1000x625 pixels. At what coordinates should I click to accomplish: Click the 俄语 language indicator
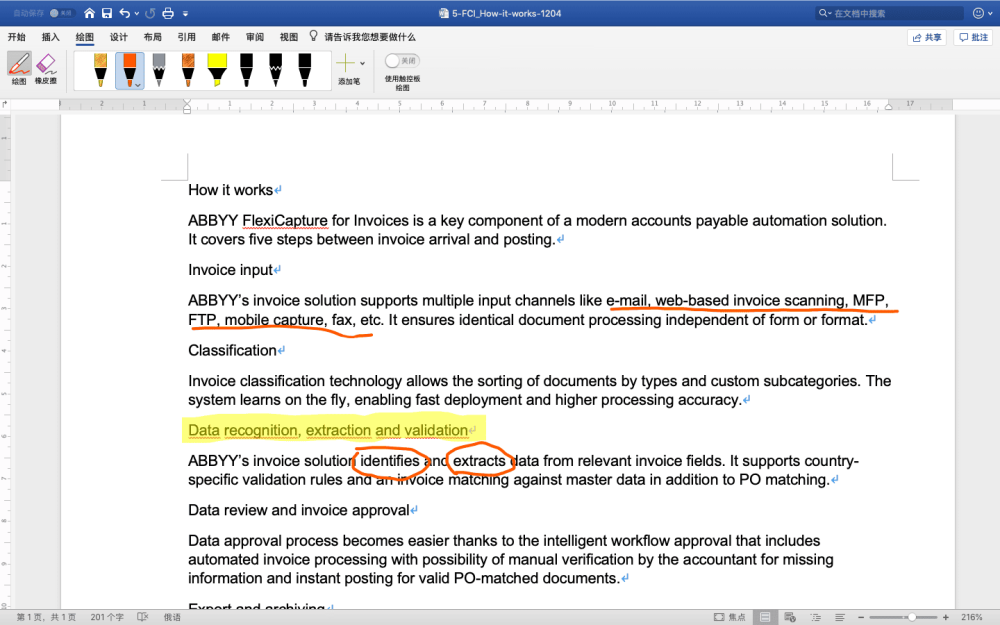click(x=172, y=617)
